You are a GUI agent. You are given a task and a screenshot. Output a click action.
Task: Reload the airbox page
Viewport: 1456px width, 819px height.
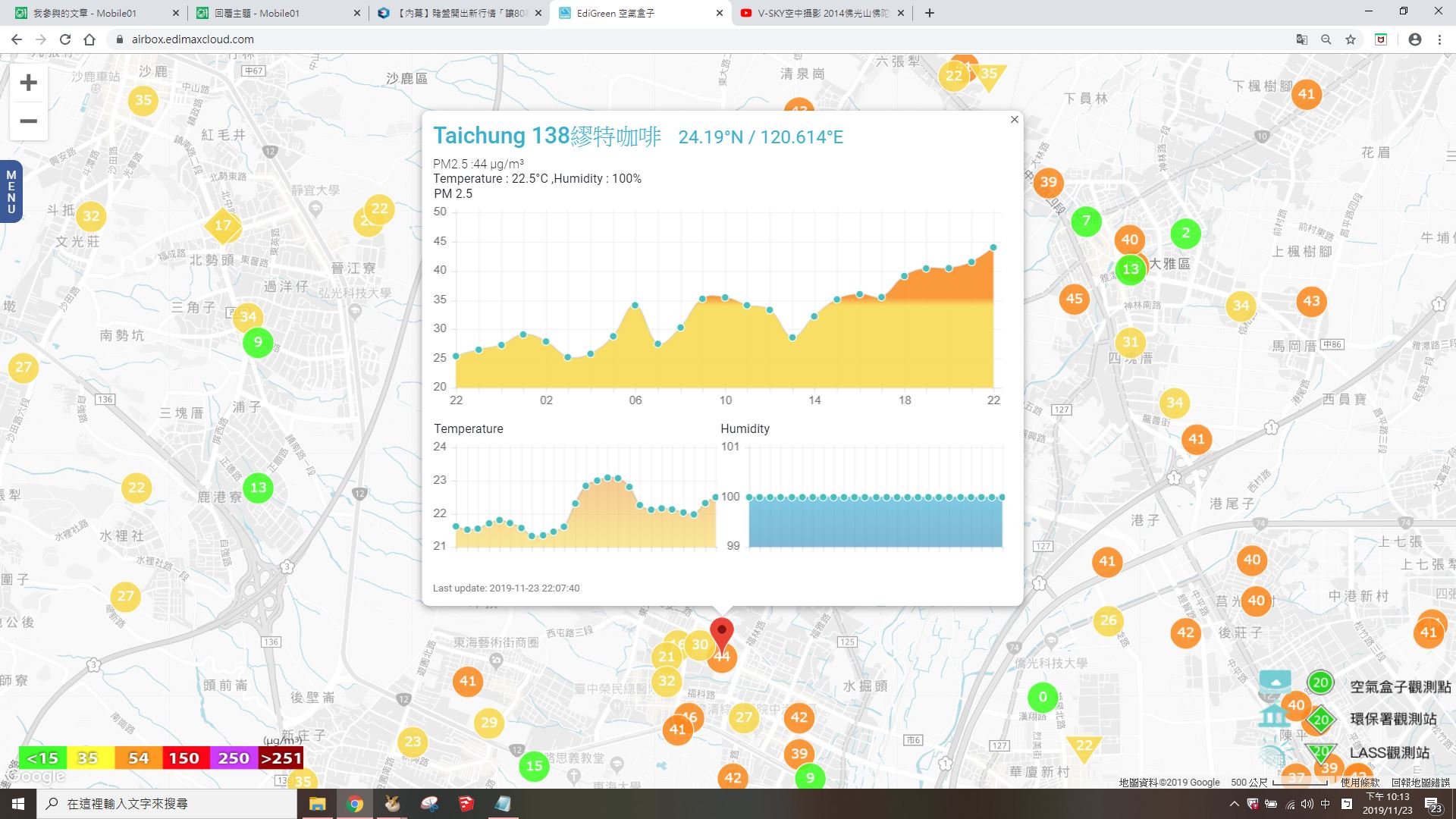[65, 39]
